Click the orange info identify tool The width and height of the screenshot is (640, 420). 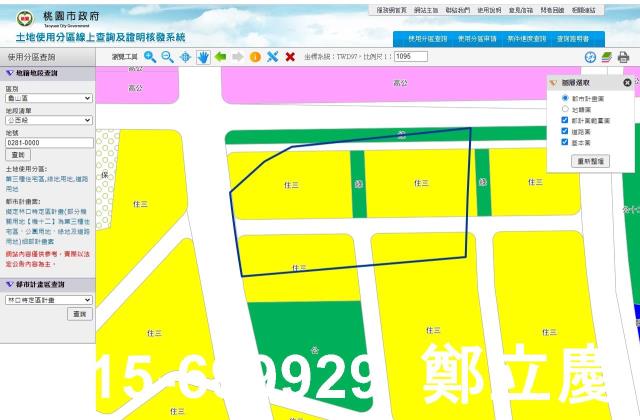pos(255,57)
